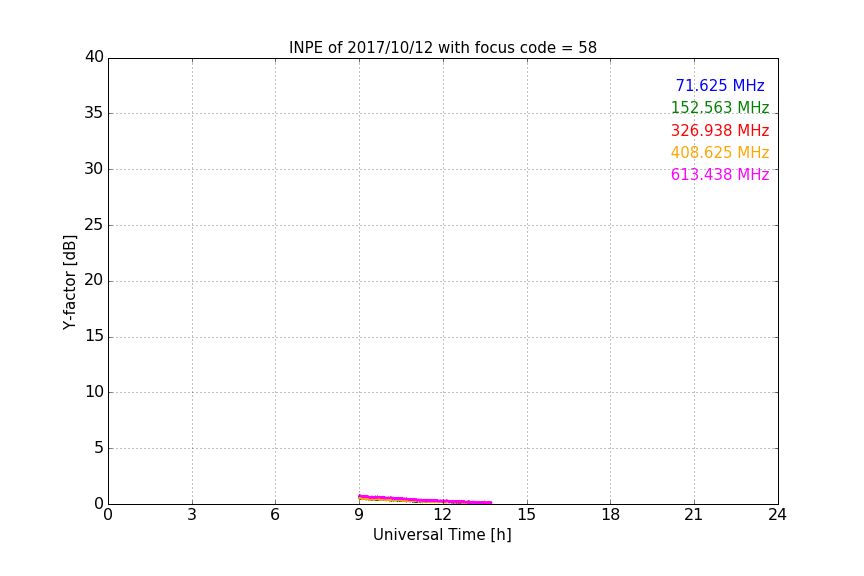Viewport: 864px width, 576px height.
Task: Select the magenta 613.438 MHz legend label
Action: [x=720, y=175]
